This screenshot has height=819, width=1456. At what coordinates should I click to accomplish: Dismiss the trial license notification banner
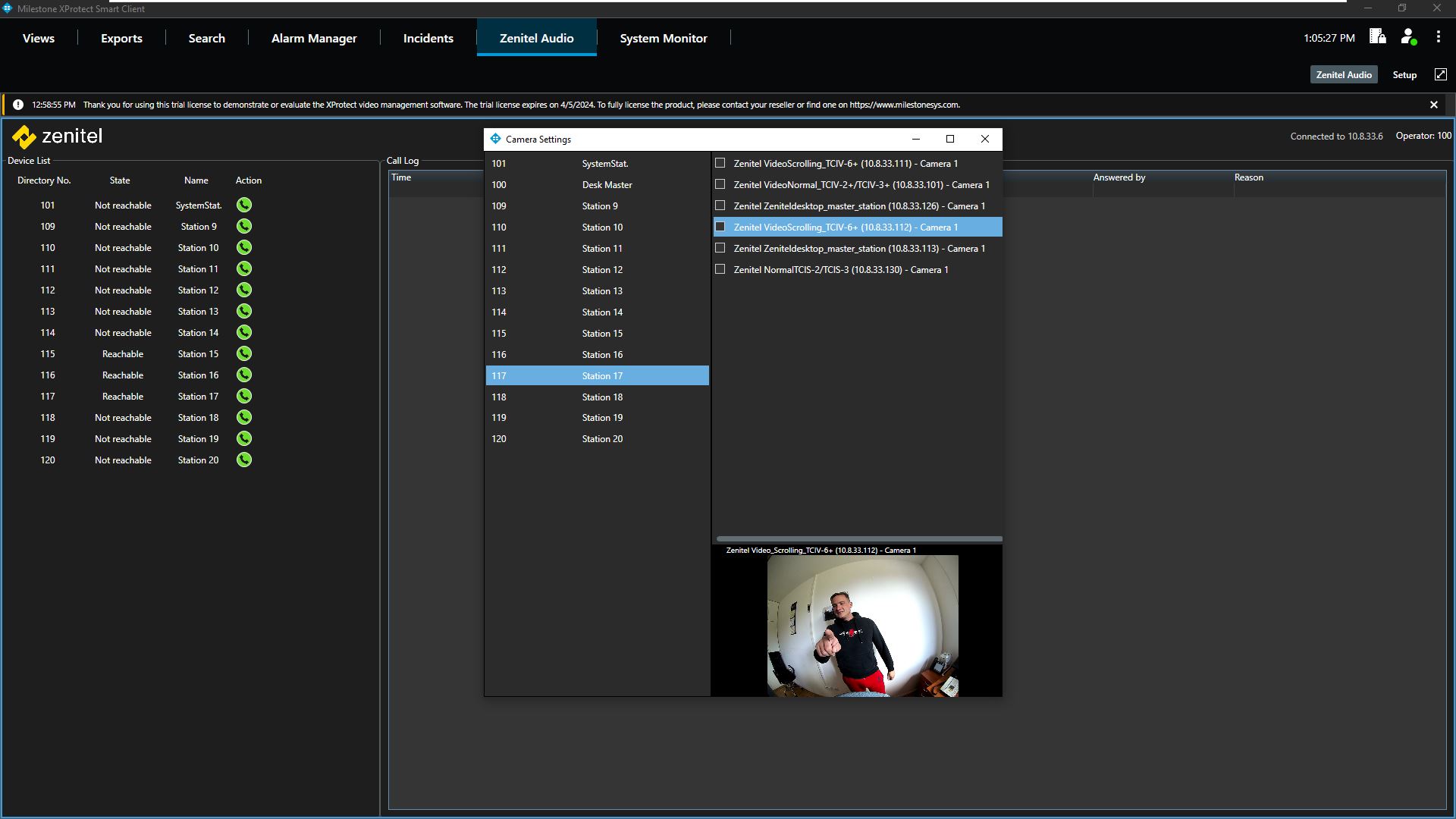[1433, 105]
